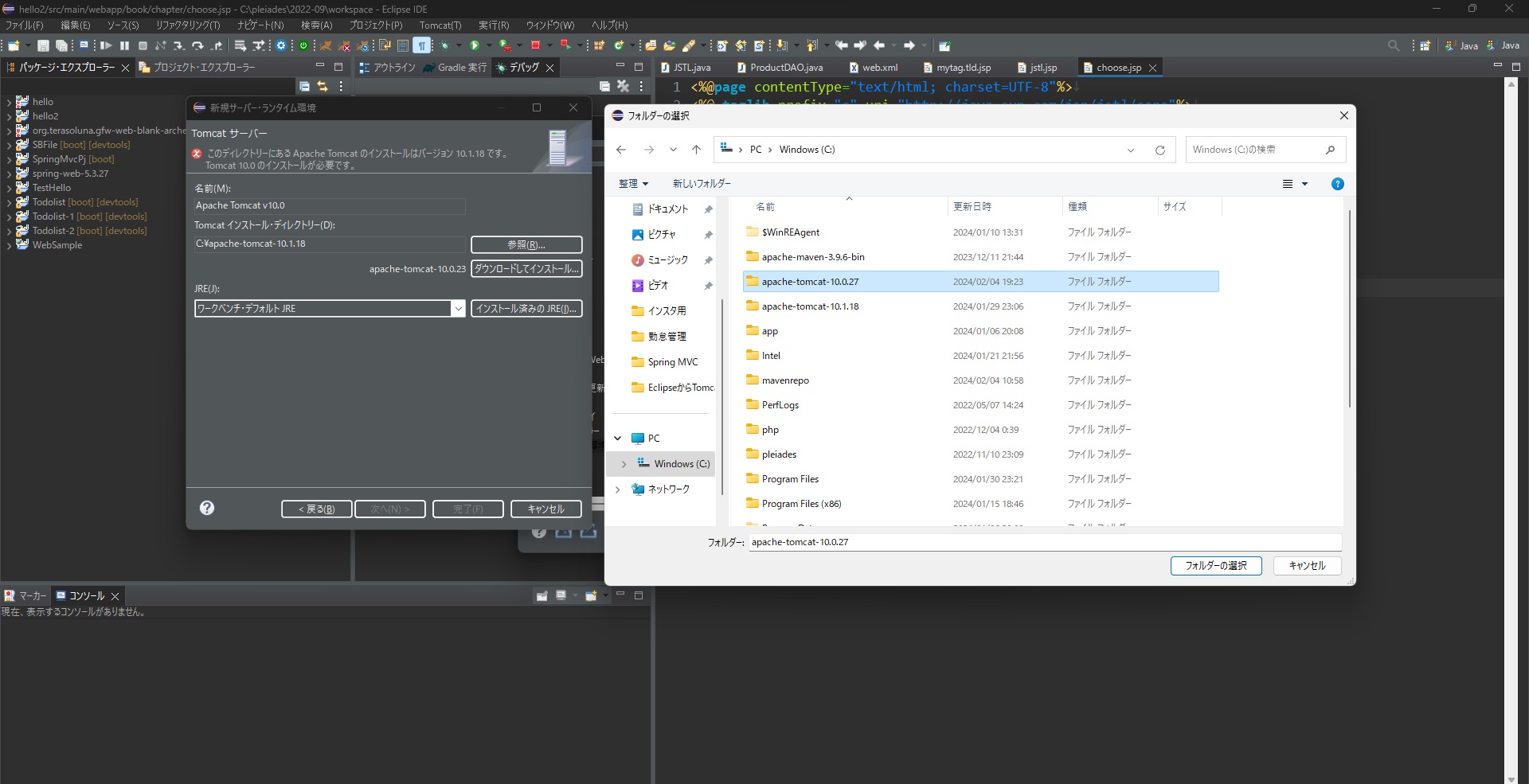Stop Tomcat using the cat-with-X icon

[345, 45]
